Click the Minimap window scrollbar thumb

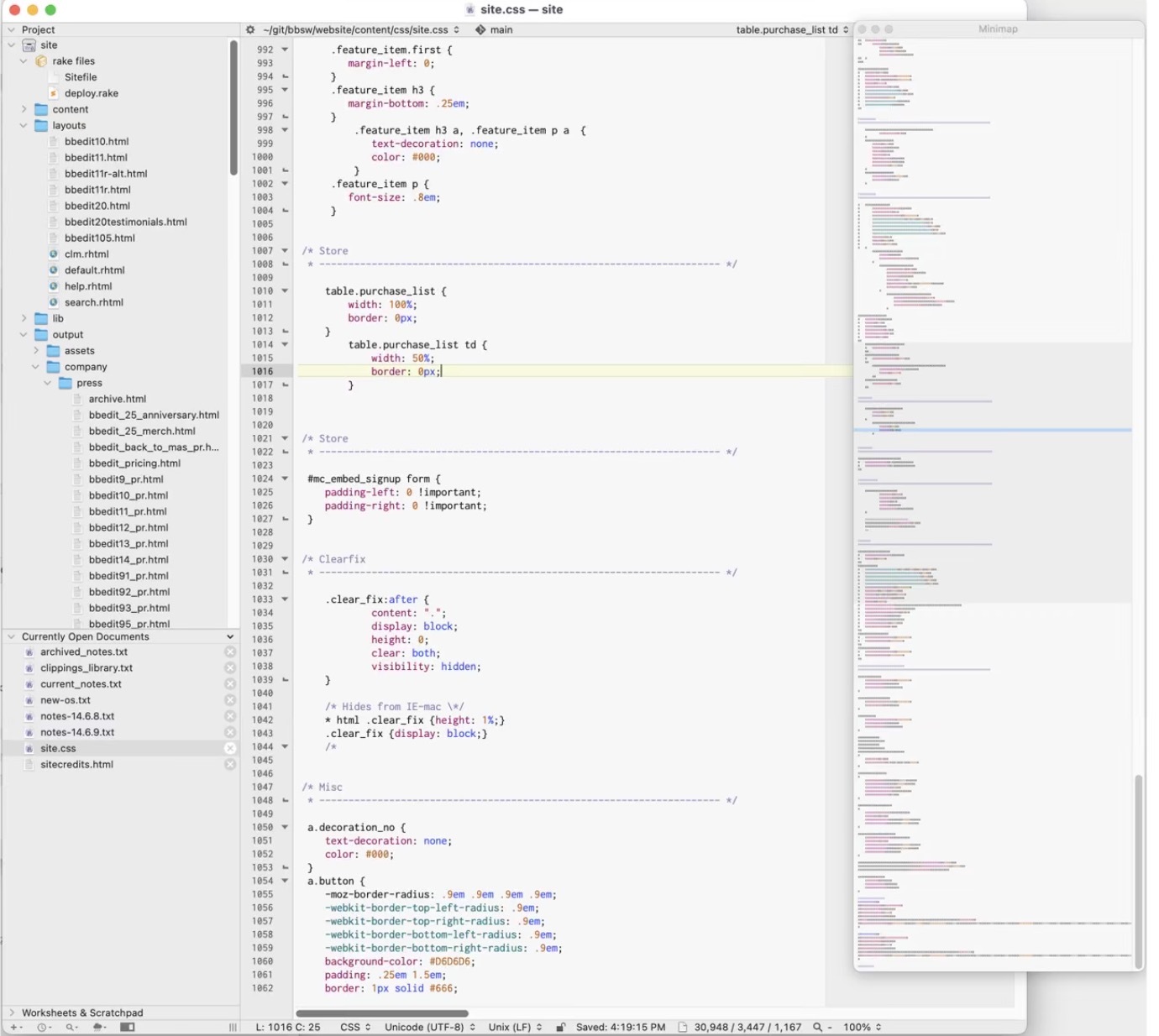click(x=1139, y=871)
